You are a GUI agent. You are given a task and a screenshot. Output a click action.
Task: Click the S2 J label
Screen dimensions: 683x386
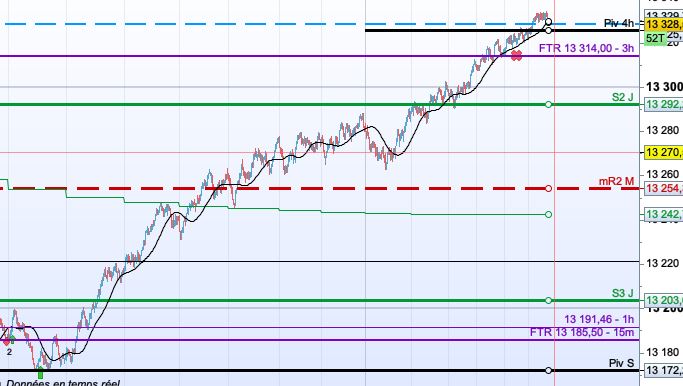coord(622,97)
